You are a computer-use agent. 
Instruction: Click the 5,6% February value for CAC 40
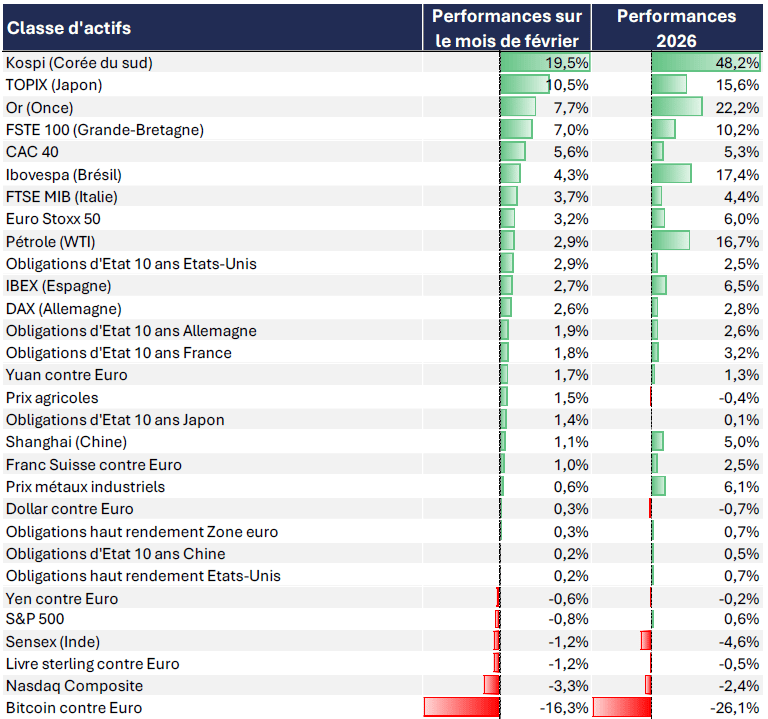pyautogui.click(x=571, y=152)
